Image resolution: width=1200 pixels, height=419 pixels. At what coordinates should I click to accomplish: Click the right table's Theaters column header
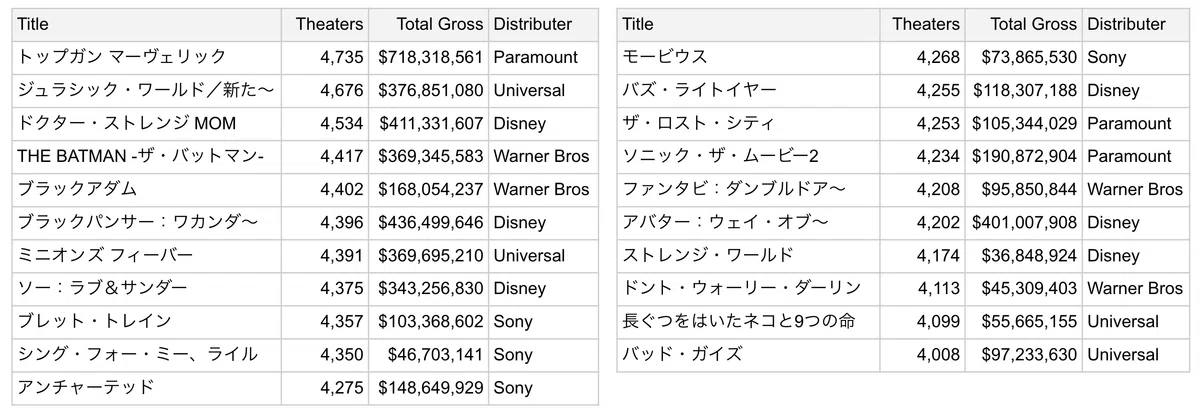920,24
